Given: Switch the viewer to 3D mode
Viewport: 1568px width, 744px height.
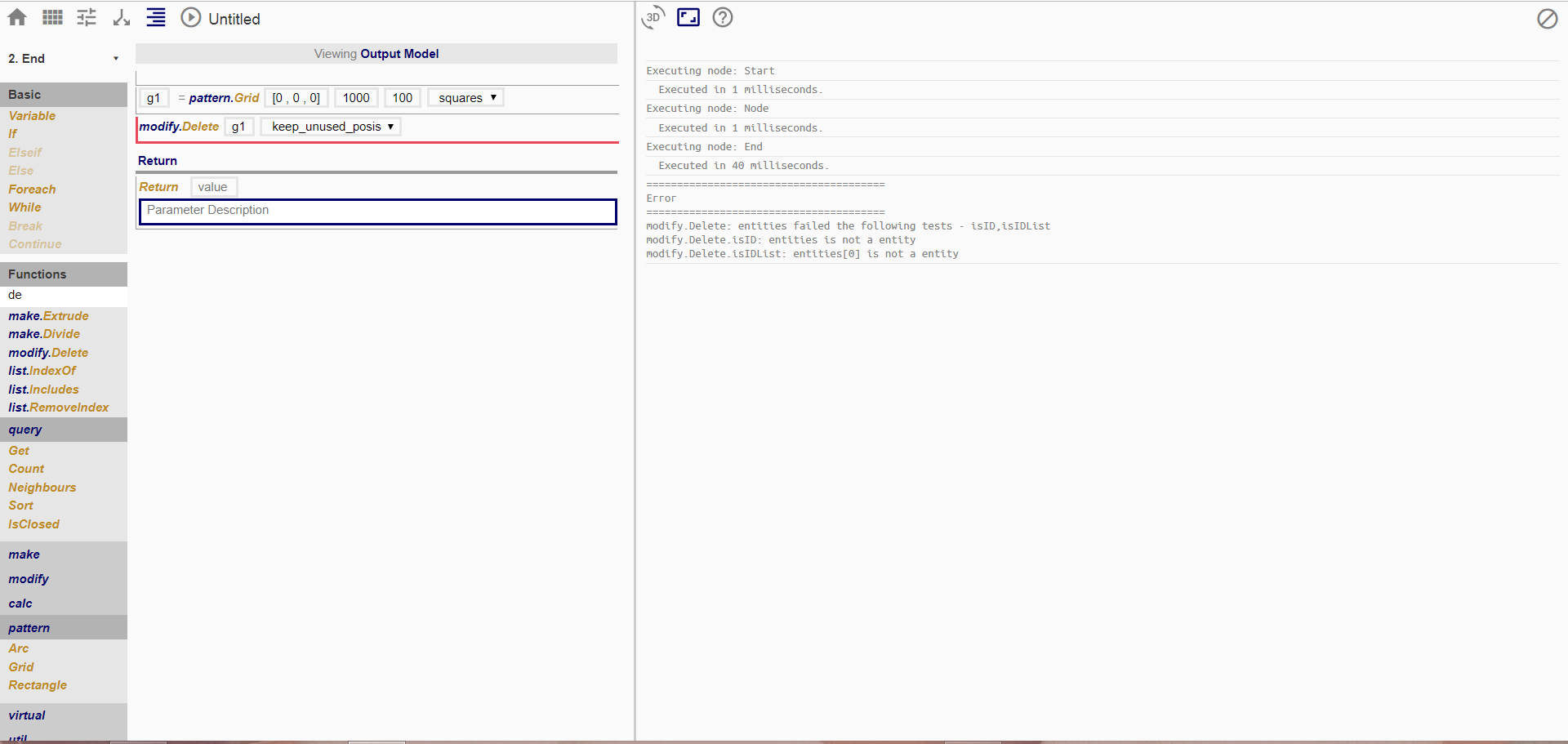Looking at the screenshot, I should [x=653, y=18].
